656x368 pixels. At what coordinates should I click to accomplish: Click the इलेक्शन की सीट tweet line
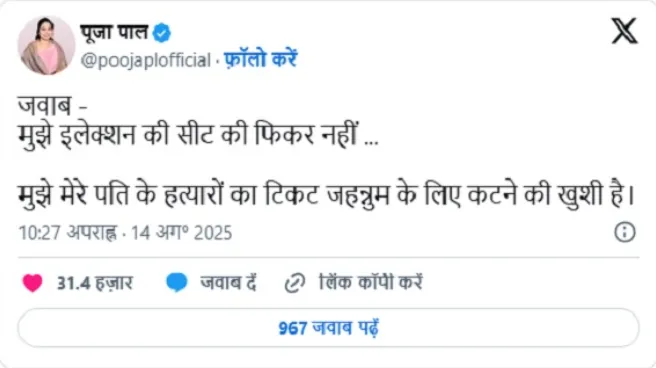pyautogui.click(x=198, y=135)
